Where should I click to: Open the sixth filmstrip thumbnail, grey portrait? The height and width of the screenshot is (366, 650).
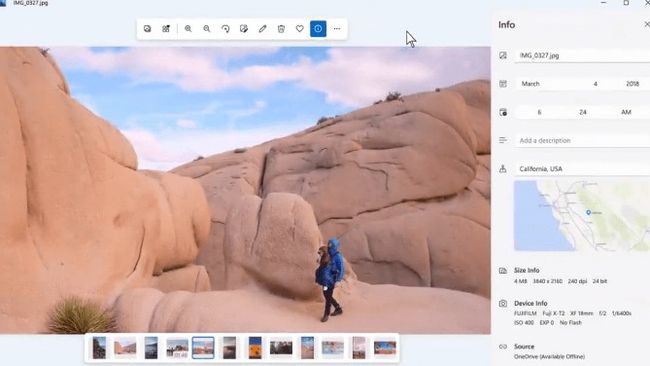229,347
